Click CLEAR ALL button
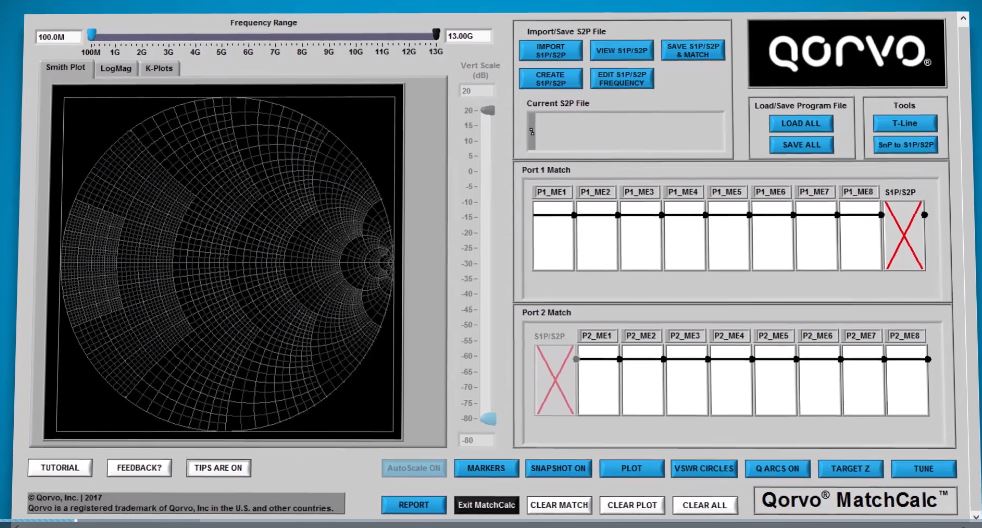Screen dimensions: 982x528 click(x=705, y=505)
